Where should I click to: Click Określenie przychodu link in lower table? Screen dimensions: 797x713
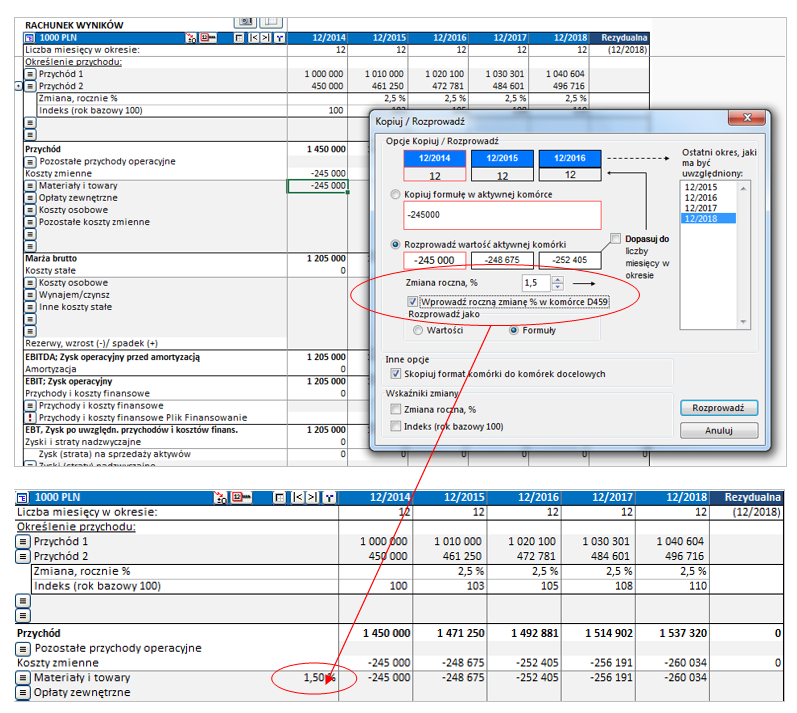pos(76,526)
